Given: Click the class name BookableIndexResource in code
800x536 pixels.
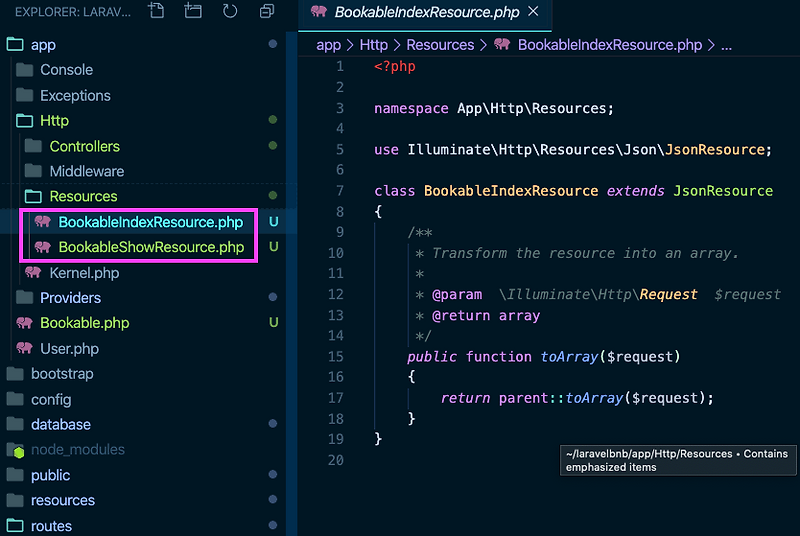Looking at the screenshot, I should (511, 191).
